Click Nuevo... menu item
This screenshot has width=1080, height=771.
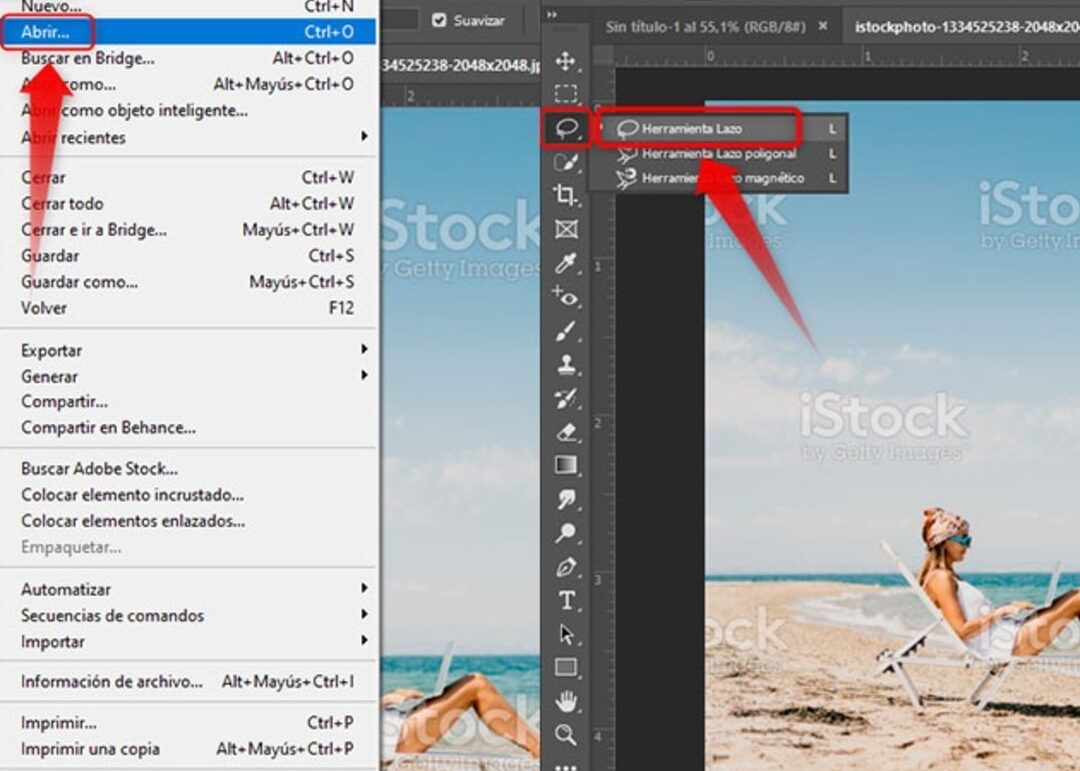(188, 8)
